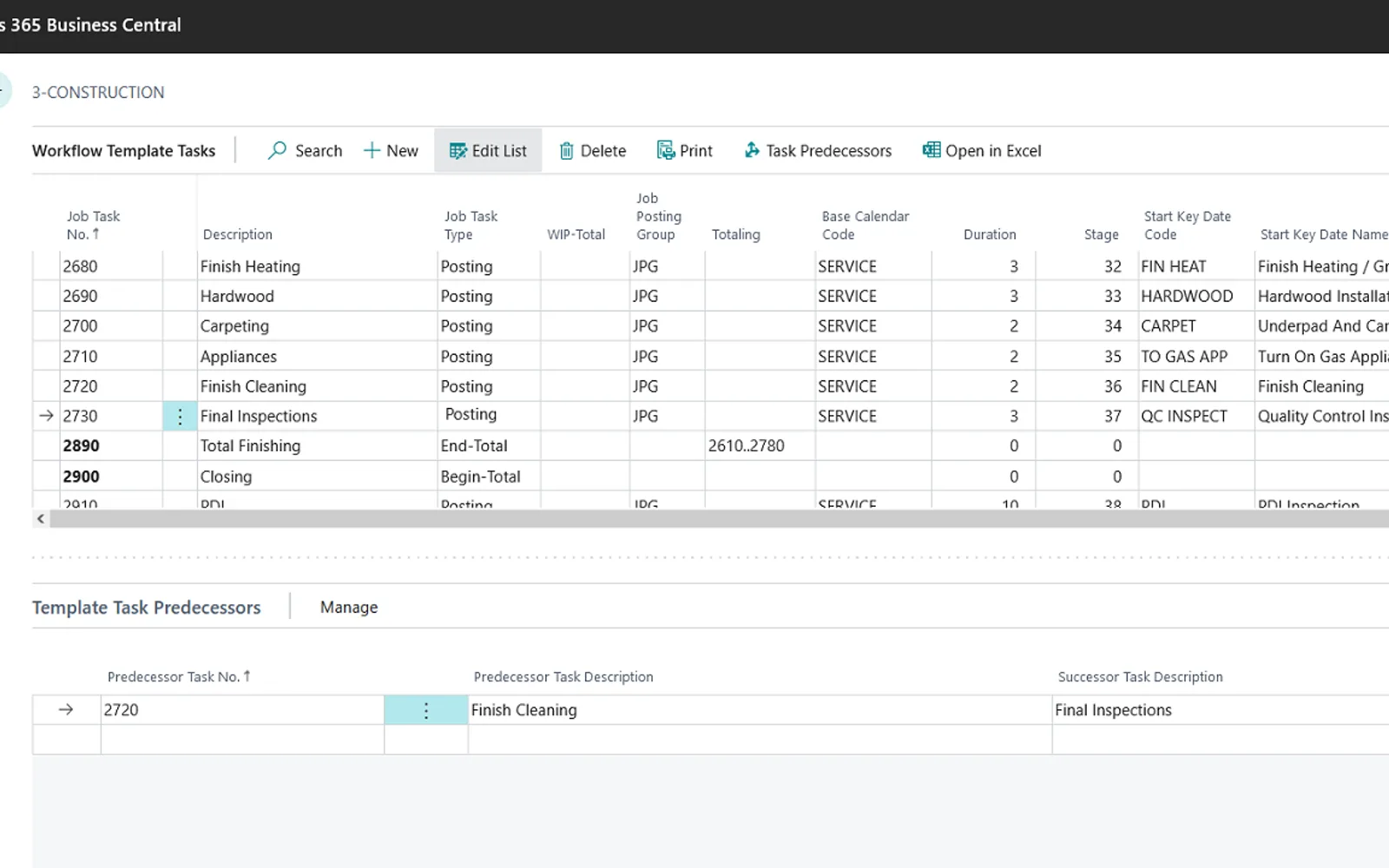1389x868 pixels.
Task: Select predecessor task number 2720 cell
Action: pos(242,710)
